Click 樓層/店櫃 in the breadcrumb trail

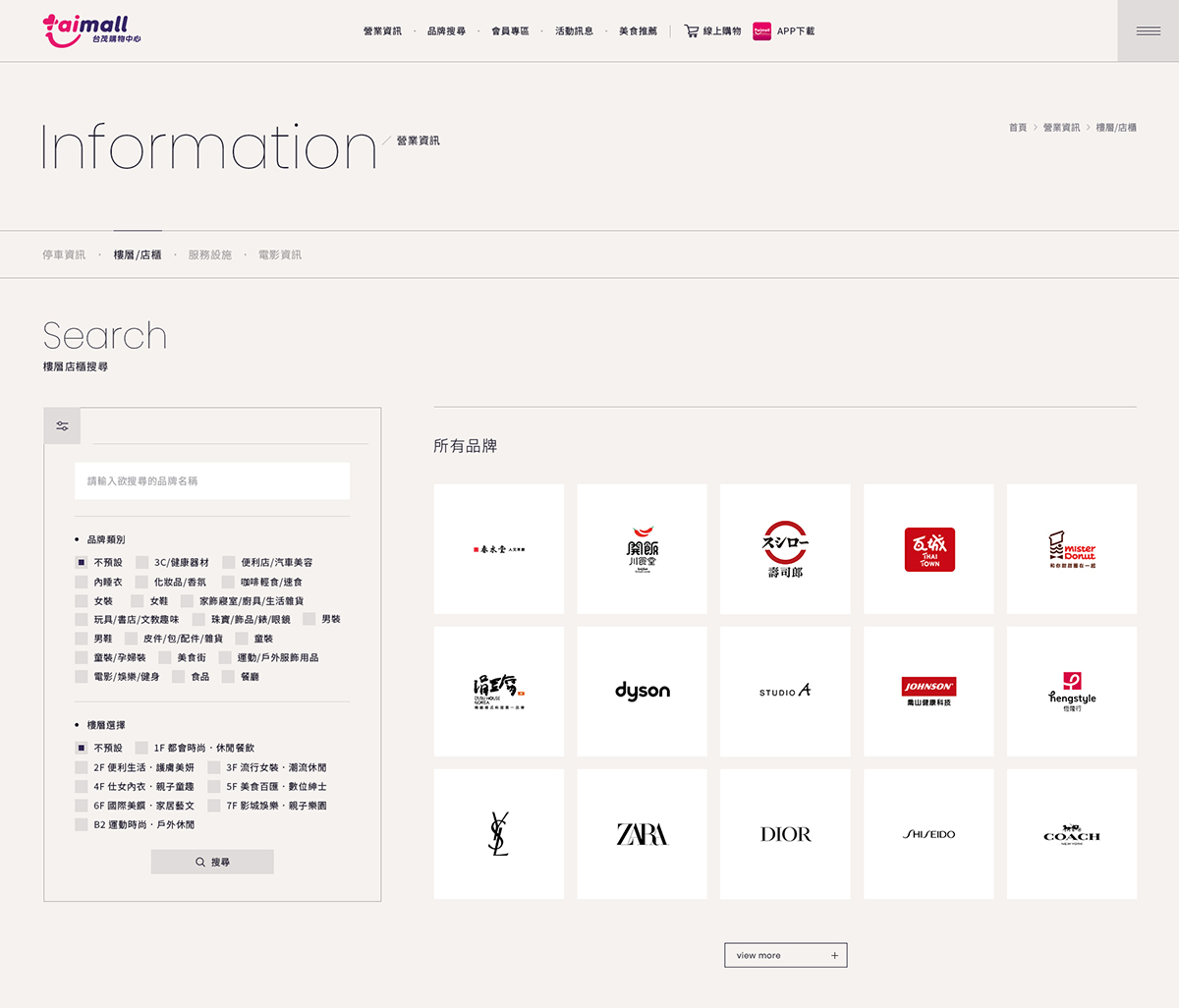click(x=1116, y=128)
